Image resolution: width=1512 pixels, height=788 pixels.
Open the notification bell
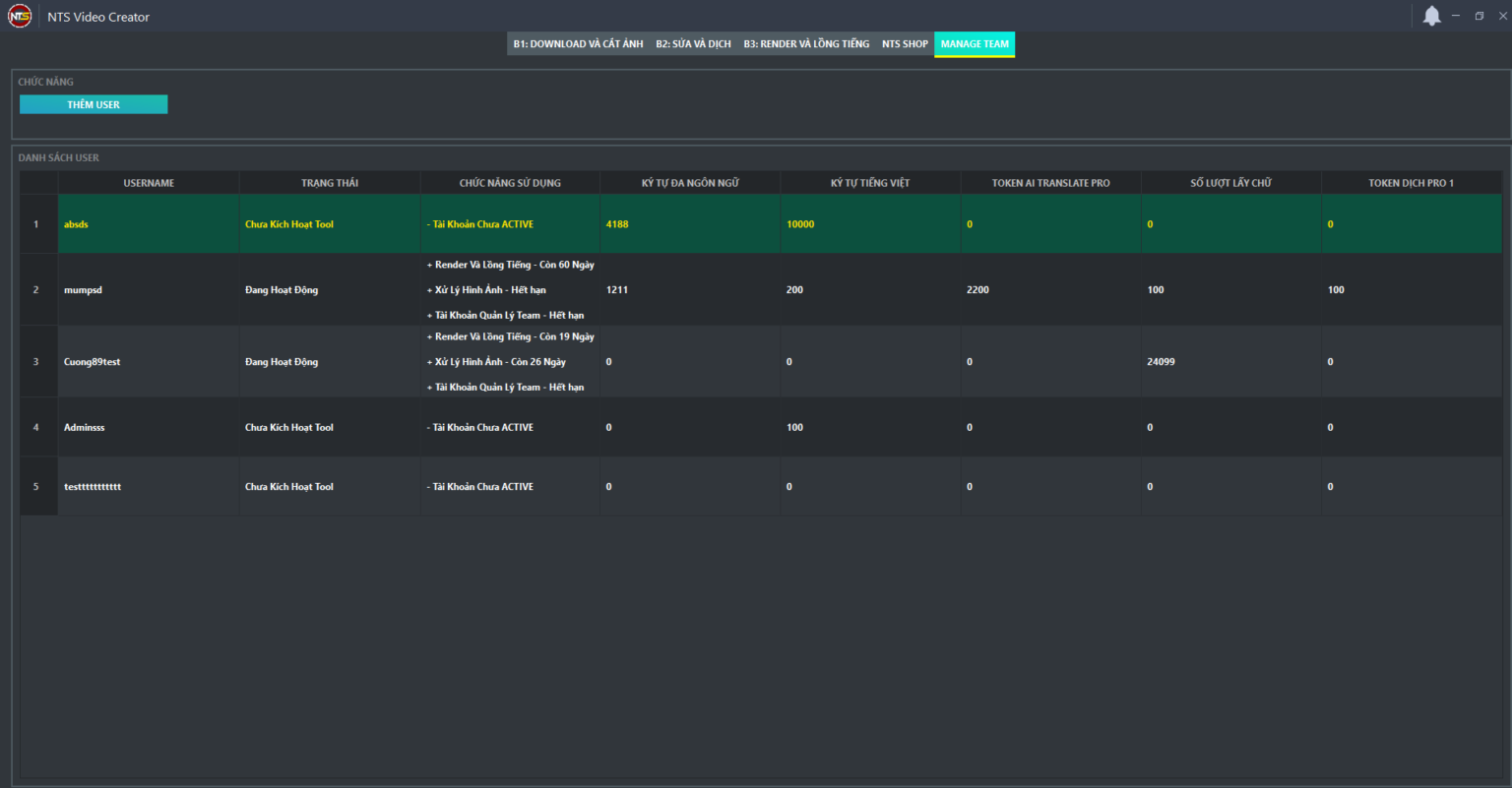pyautogui.click(x=1431, y=16)
